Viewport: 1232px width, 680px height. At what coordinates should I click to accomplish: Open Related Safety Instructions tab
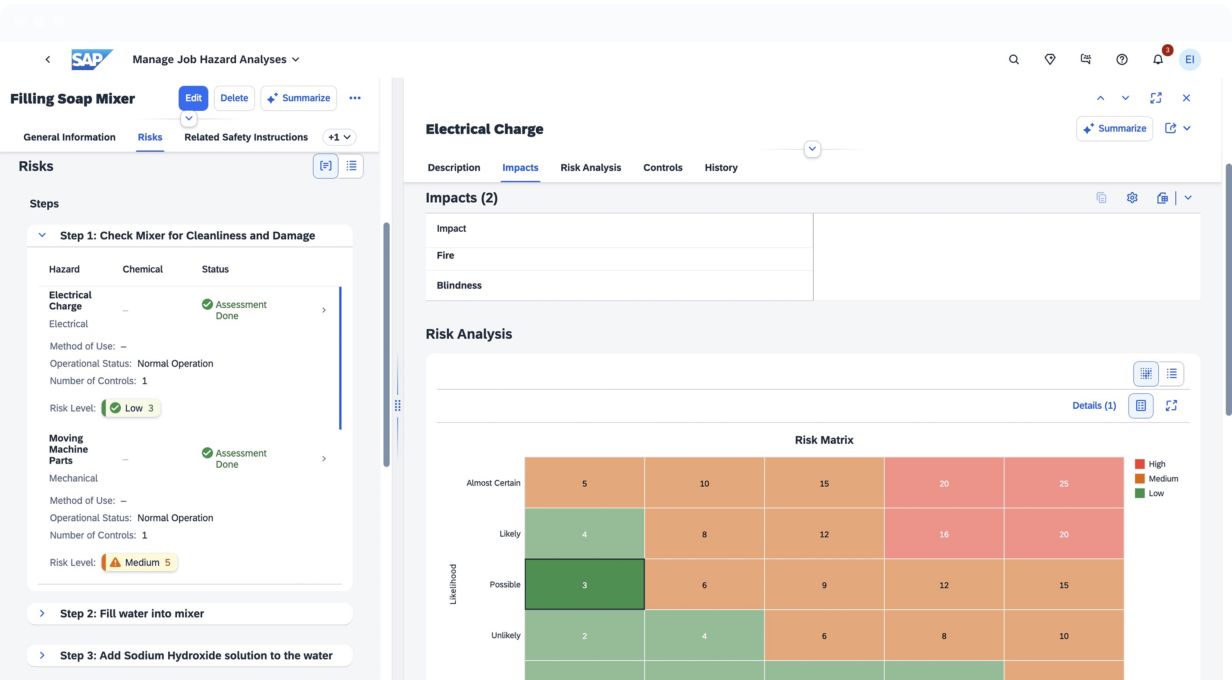245,137
